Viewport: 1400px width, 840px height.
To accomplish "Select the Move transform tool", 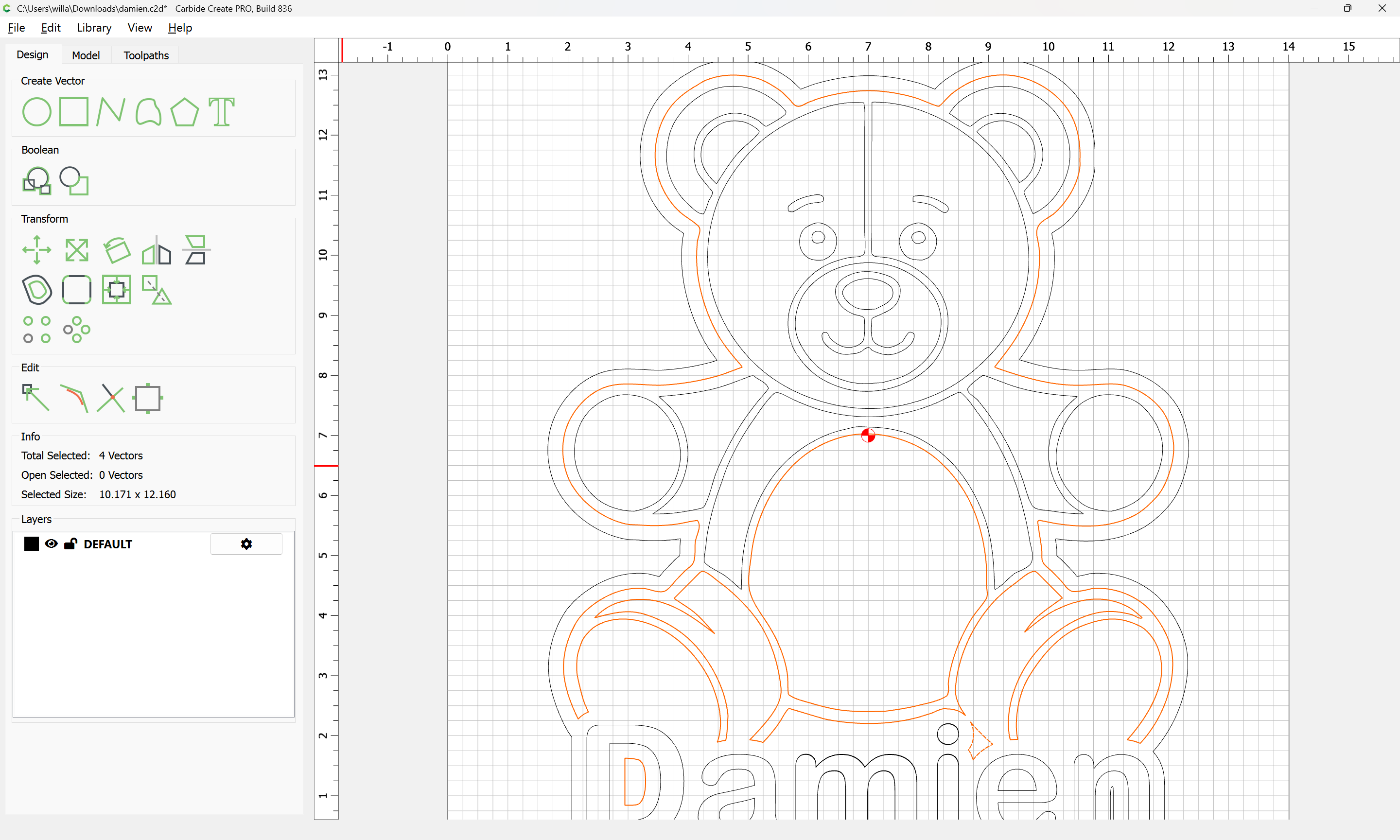I will pos(37,250).
